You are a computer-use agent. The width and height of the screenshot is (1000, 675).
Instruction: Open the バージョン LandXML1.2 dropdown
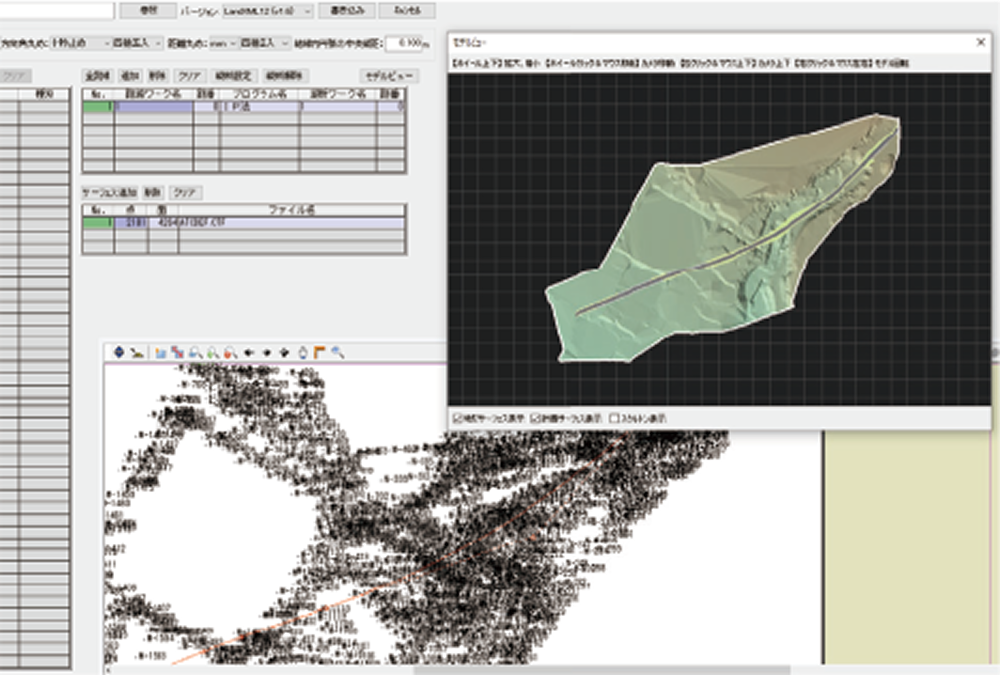point(267,11)
